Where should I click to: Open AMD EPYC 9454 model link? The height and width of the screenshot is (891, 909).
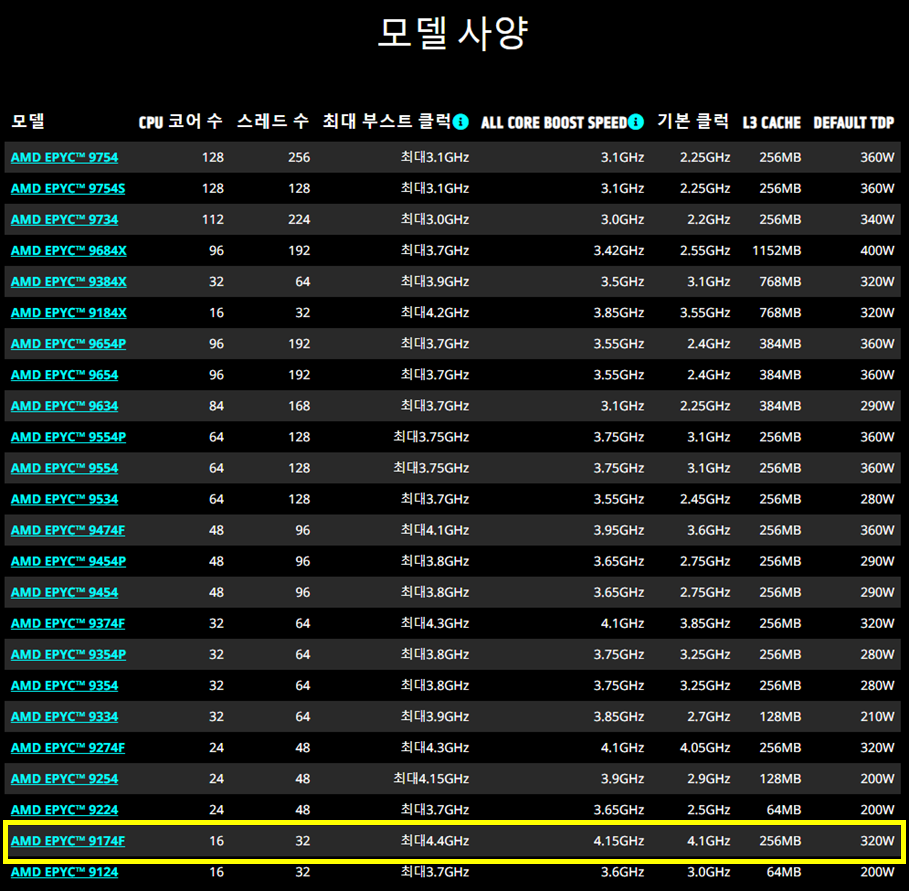tap(64, 592)
